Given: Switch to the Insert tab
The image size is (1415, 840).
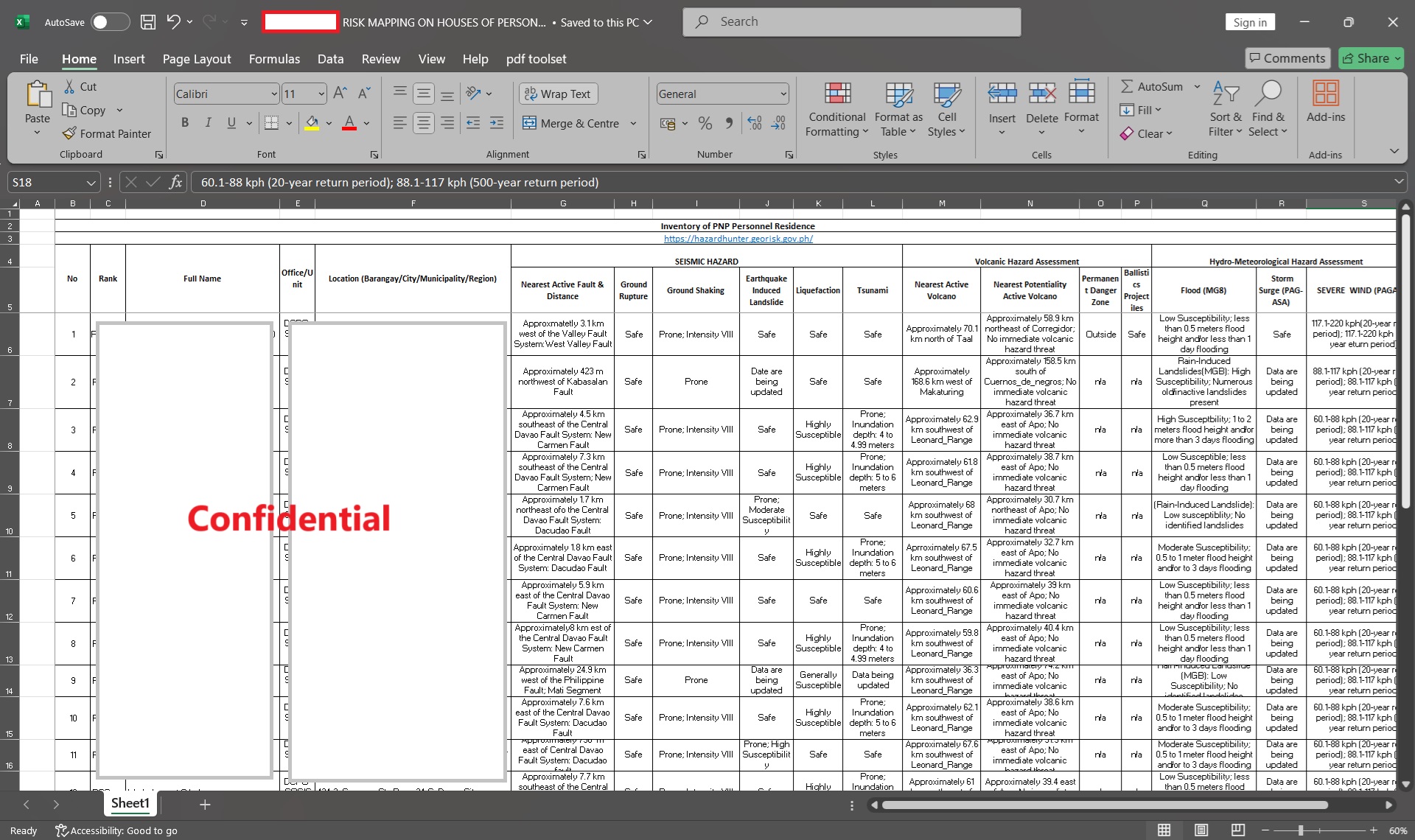Looking at the screenshot, I should (x=129, y=59).
